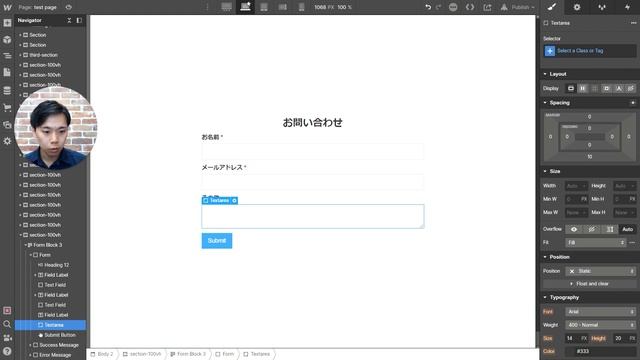Open the CMS Collections database icon
This screenshot has width=640, height=360.
point(7,90)
